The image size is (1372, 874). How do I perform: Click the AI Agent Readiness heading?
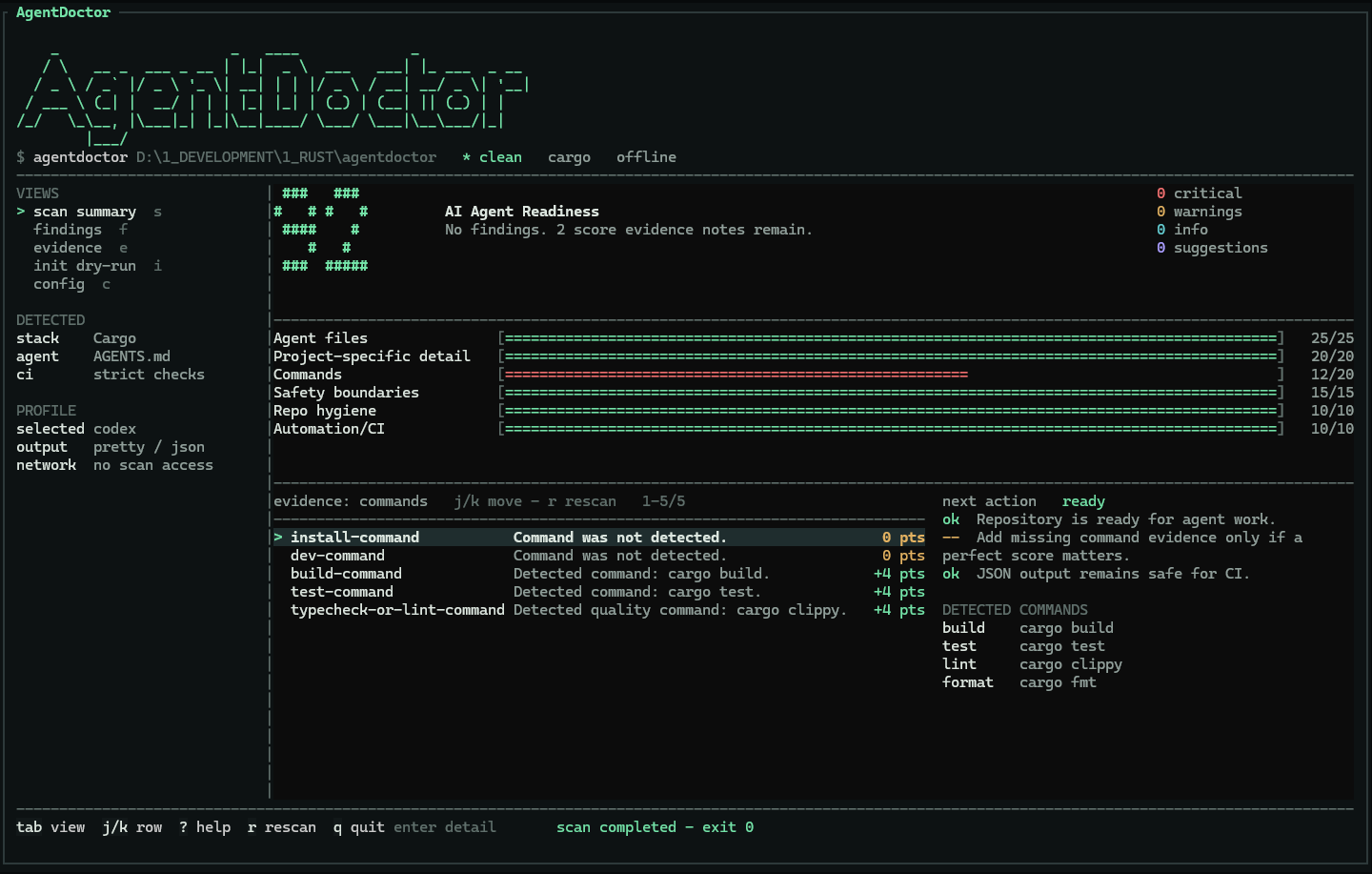pos(522,212)
